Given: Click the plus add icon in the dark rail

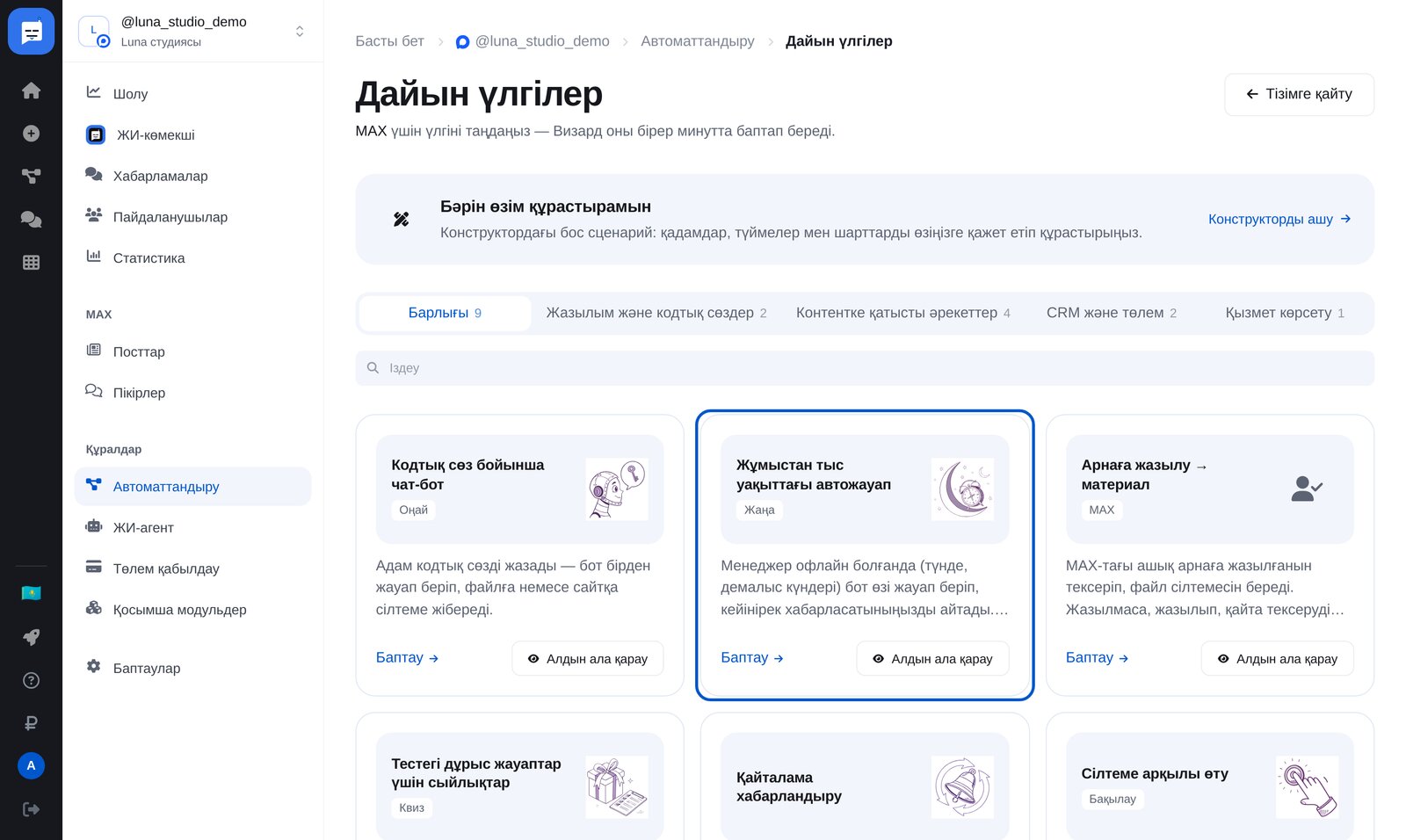Looking at the screenshot, I should click(x=31, y=134).
